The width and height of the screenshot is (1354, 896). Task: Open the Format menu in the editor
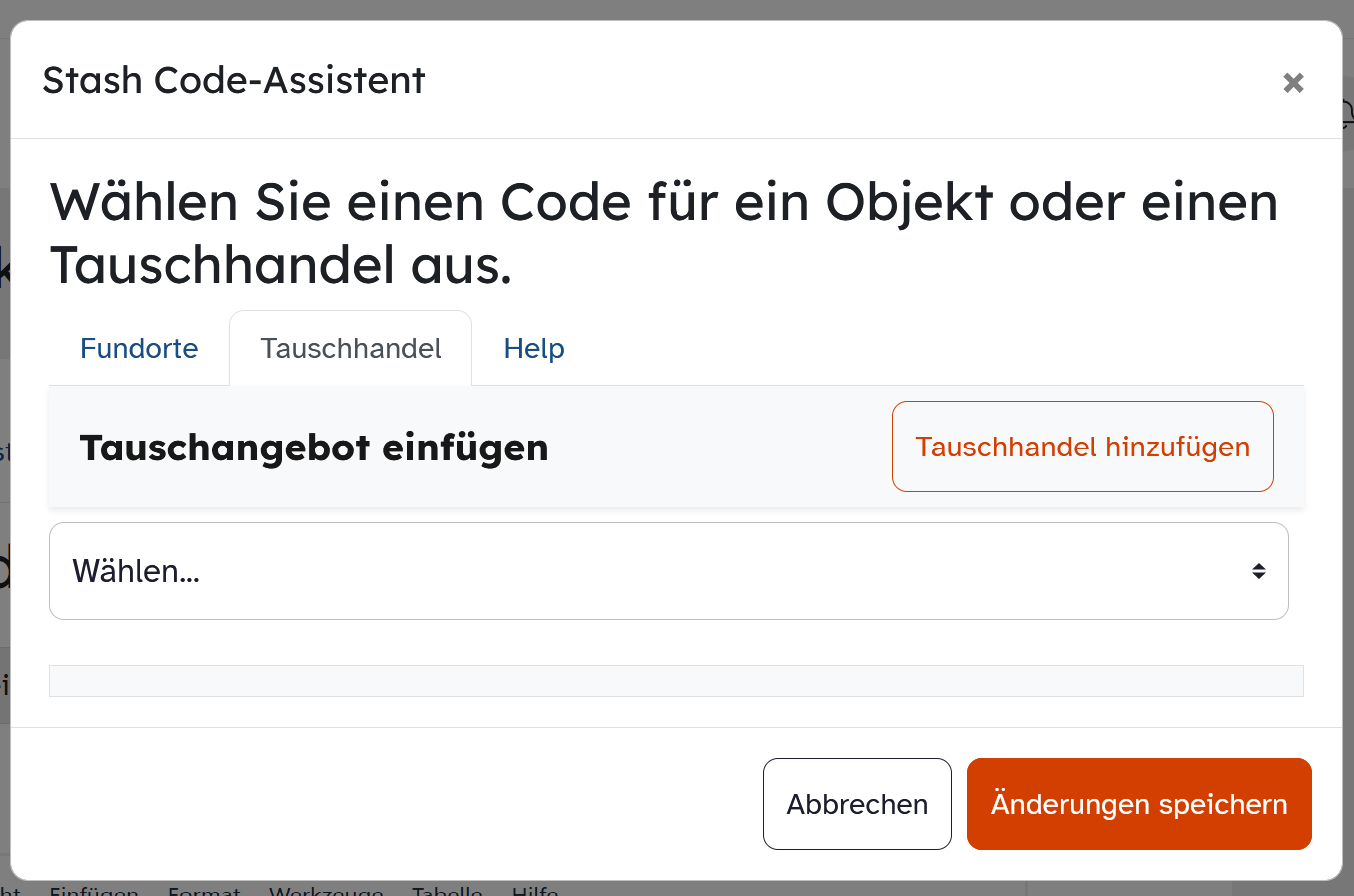coord(204,890)
